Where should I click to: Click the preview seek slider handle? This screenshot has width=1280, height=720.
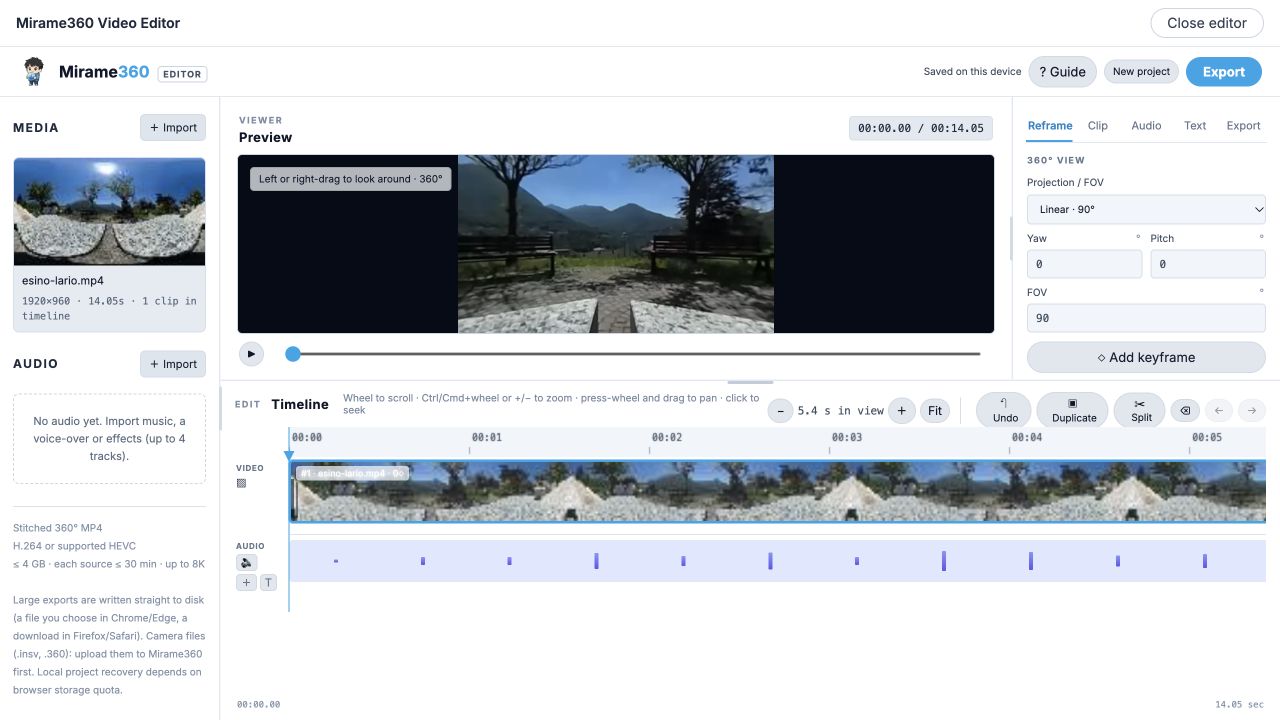[x=293, y=354]
